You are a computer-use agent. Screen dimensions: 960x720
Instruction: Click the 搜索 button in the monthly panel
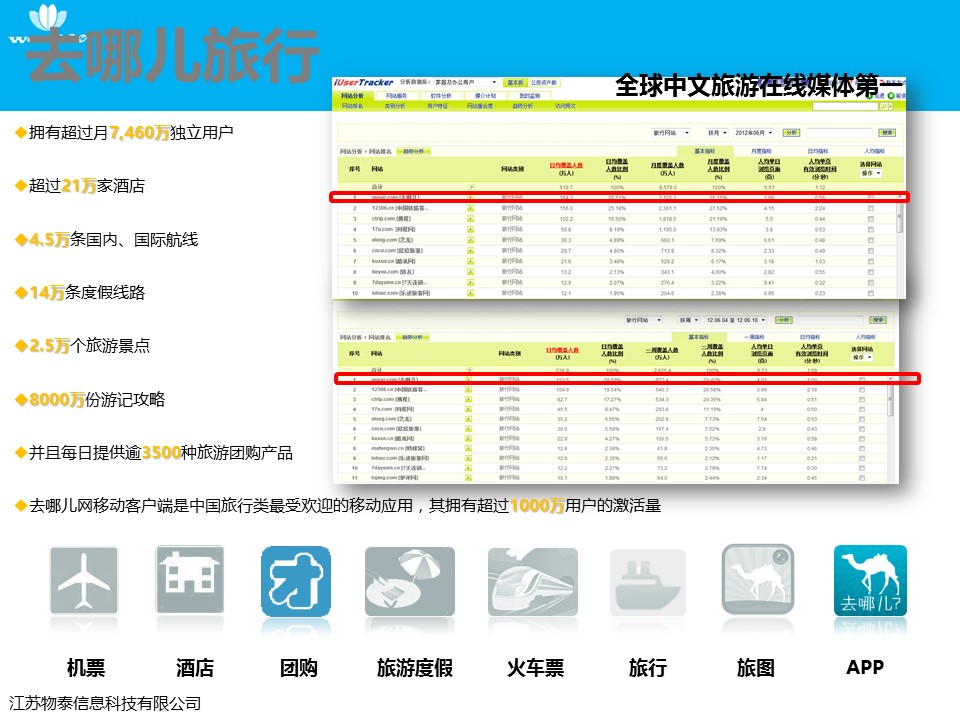point(887,133)
